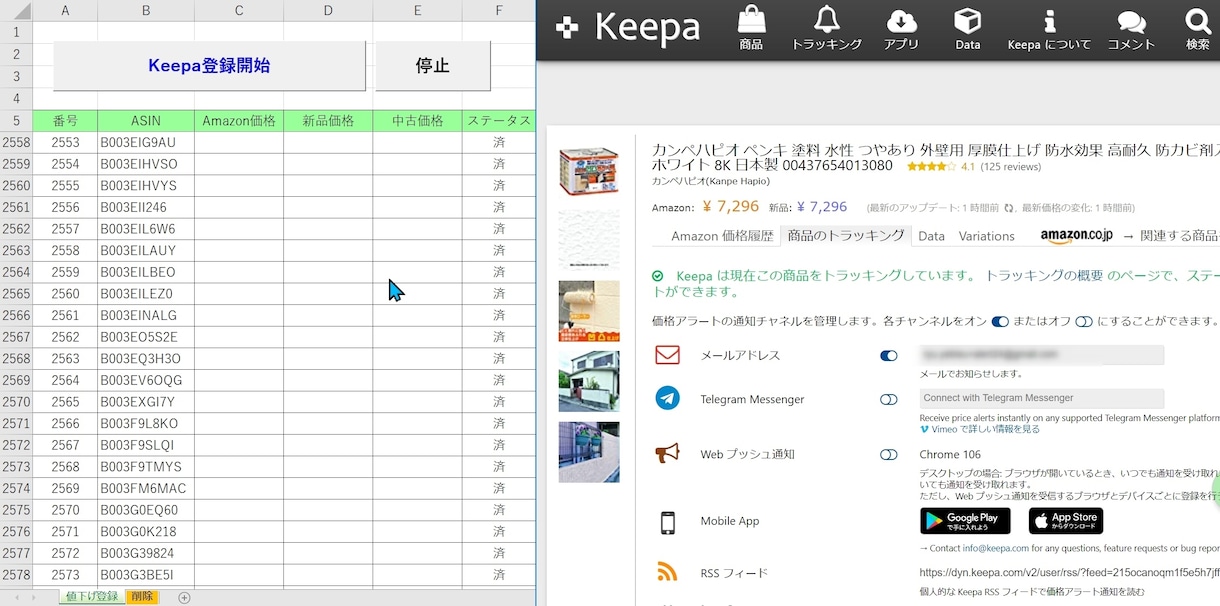Click RSS feed URL text
This screenshot has width=1220, height=606.
1069,573
